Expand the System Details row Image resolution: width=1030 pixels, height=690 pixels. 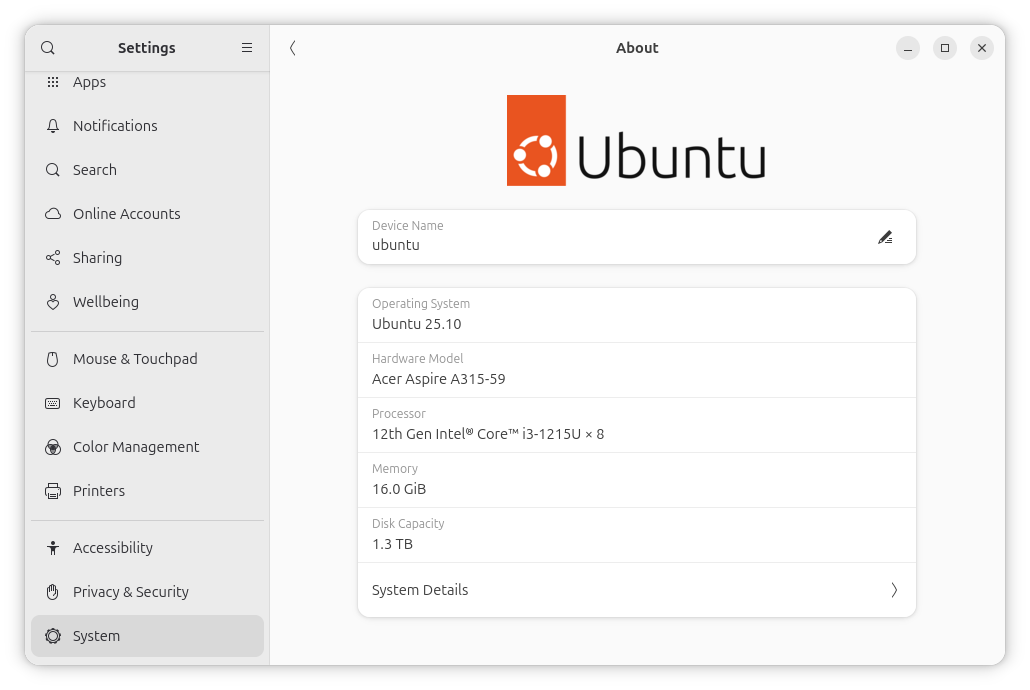click(636, 590)
